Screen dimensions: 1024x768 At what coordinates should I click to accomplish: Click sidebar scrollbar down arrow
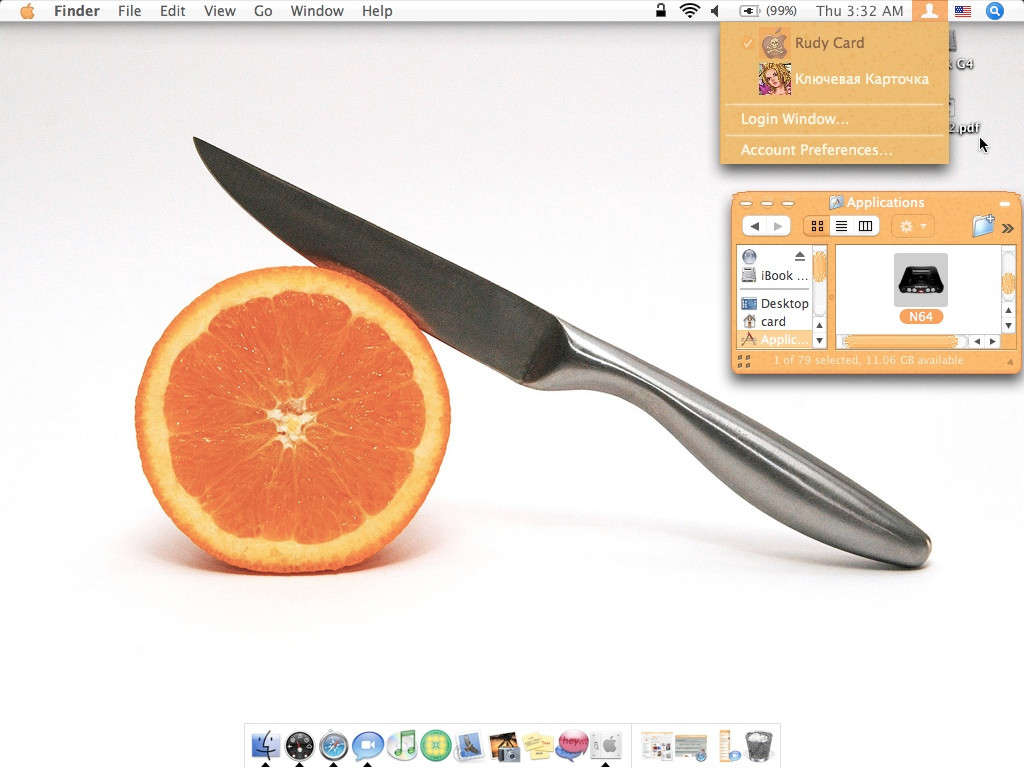(820, 340)
